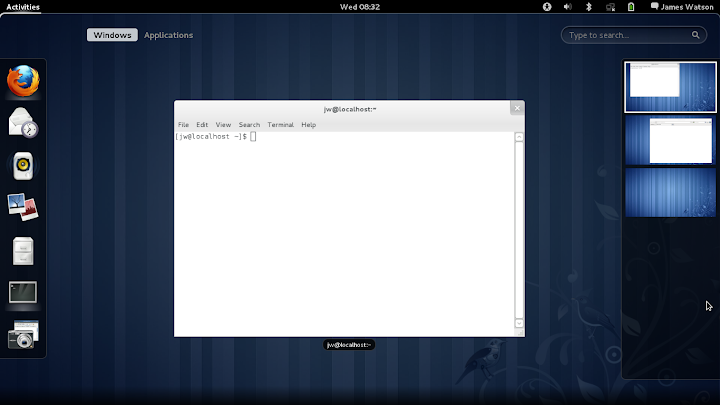Launch Firefox from the dash
Viewport: 720px width, 405px height.
click(x=23, y=81)
